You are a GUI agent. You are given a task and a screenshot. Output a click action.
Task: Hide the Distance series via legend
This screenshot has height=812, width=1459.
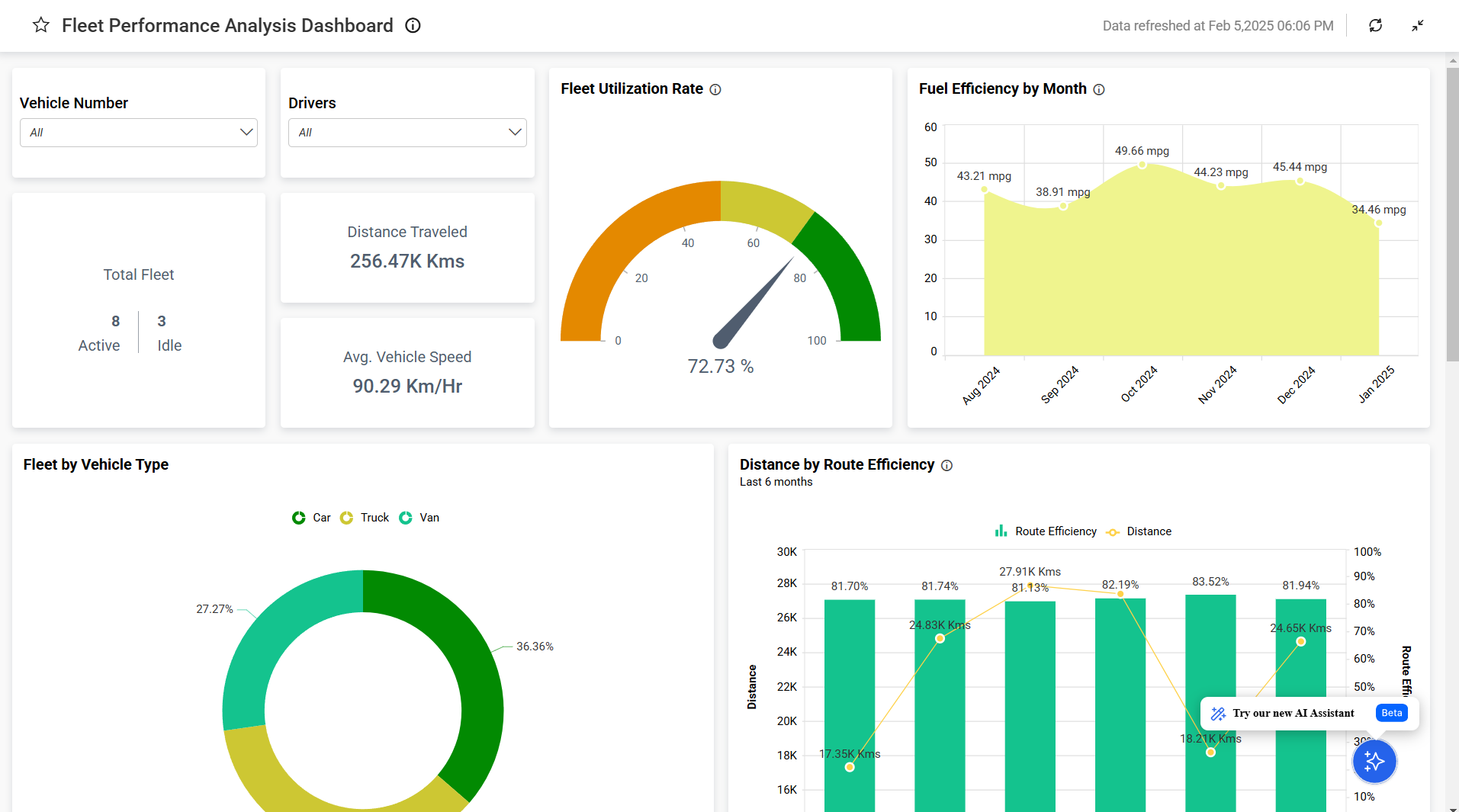coord(1138,531)
